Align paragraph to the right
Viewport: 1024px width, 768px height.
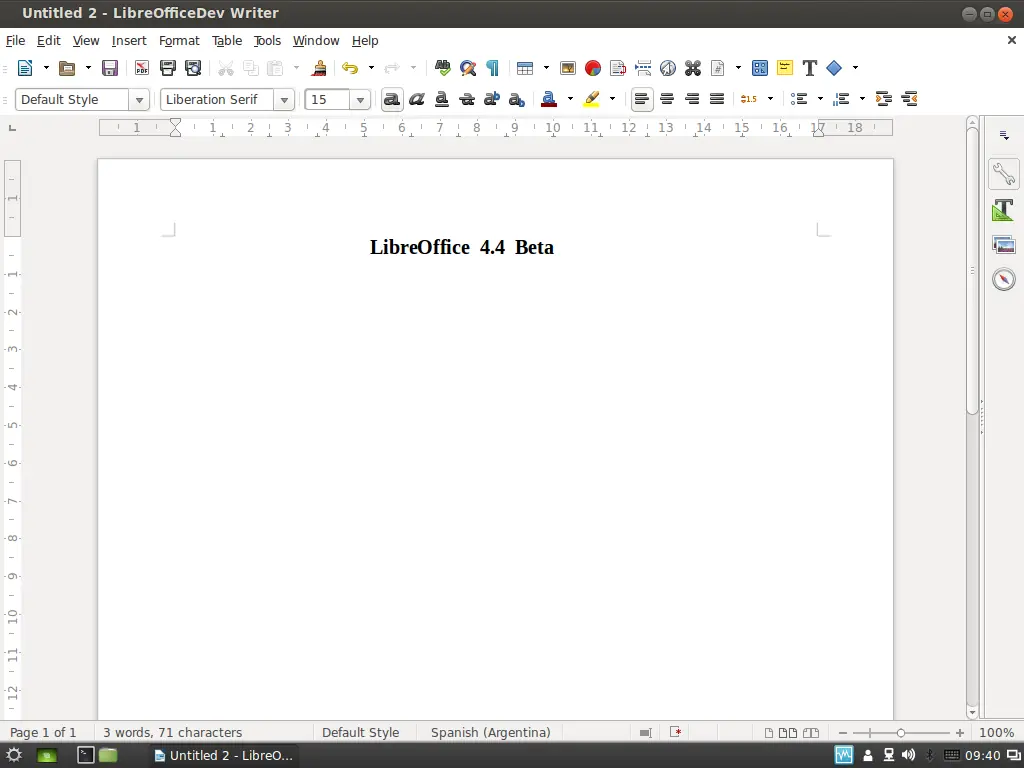(692, 99)
